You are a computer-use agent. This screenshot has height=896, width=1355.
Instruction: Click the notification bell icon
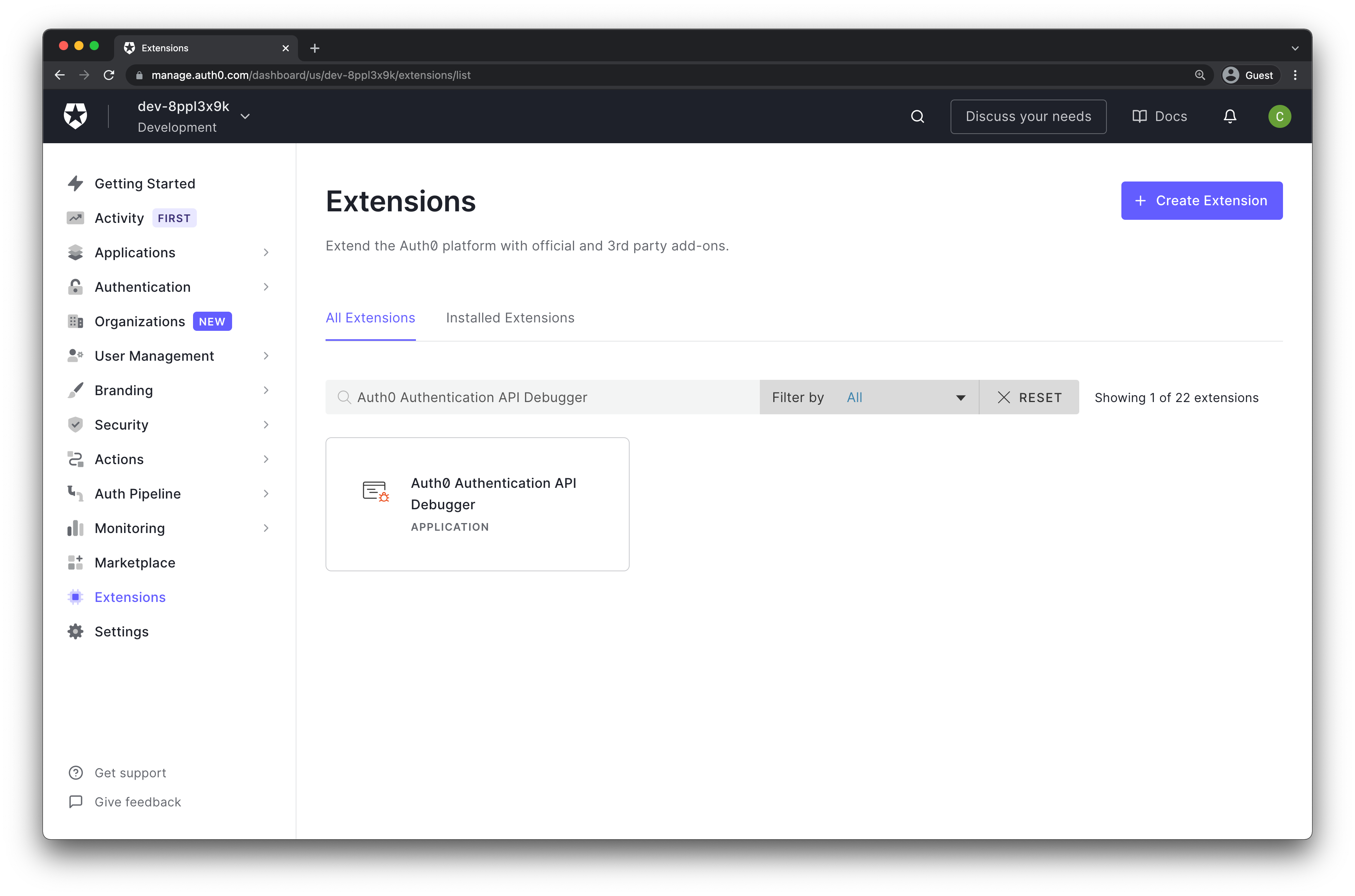(1230, 116)
